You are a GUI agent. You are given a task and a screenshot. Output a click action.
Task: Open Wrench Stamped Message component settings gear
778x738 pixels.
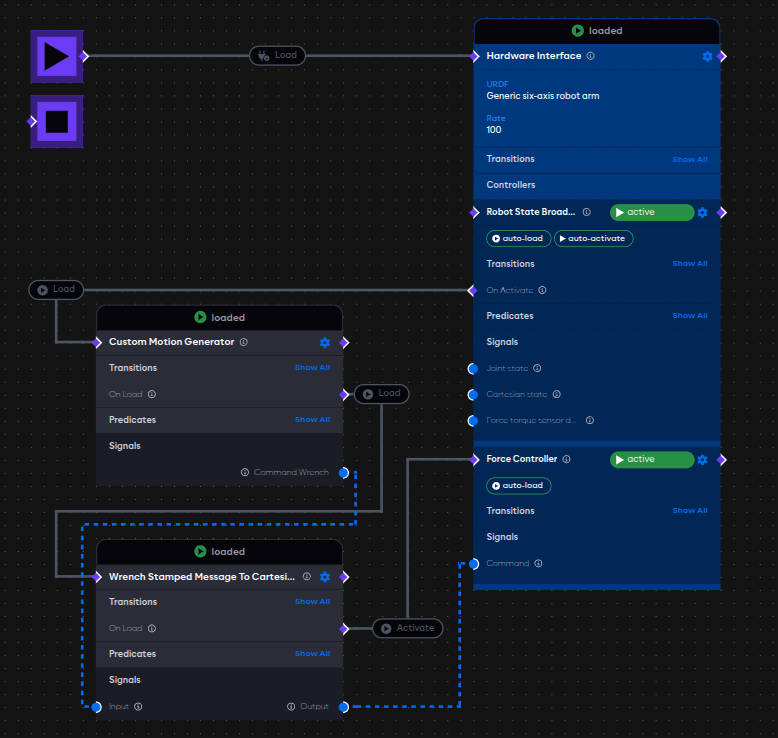(x=325, y=577)
